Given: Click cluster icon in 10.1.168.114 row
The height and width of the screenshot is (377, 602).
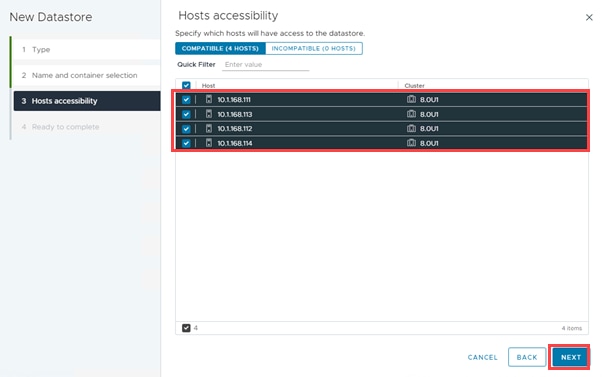Looking at the screenshot, I should (411, 143).
